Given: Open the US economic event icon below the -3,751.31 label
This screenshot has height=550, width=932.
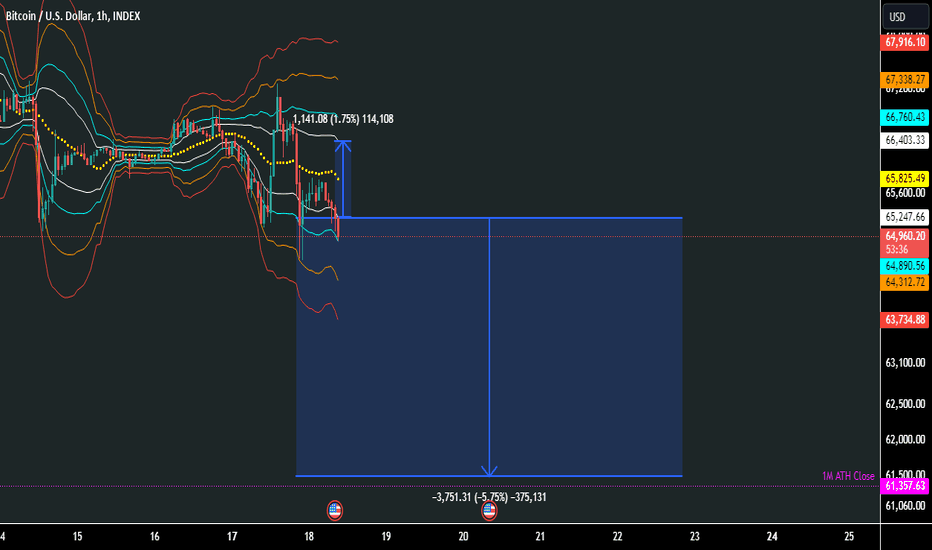Looking at the screenshot, I should 489,510.
